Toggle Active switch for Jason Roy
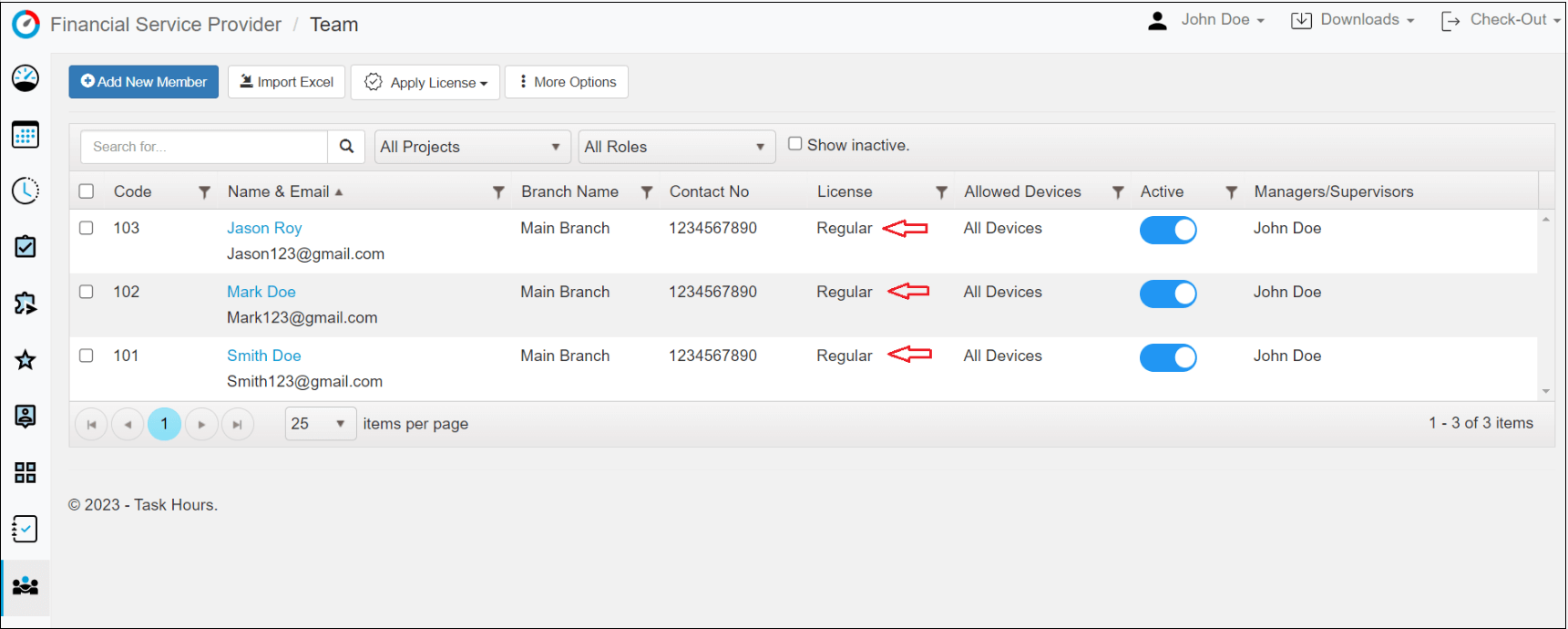Viewport: 1568px width, 629px height. [x=1168, y=230]
